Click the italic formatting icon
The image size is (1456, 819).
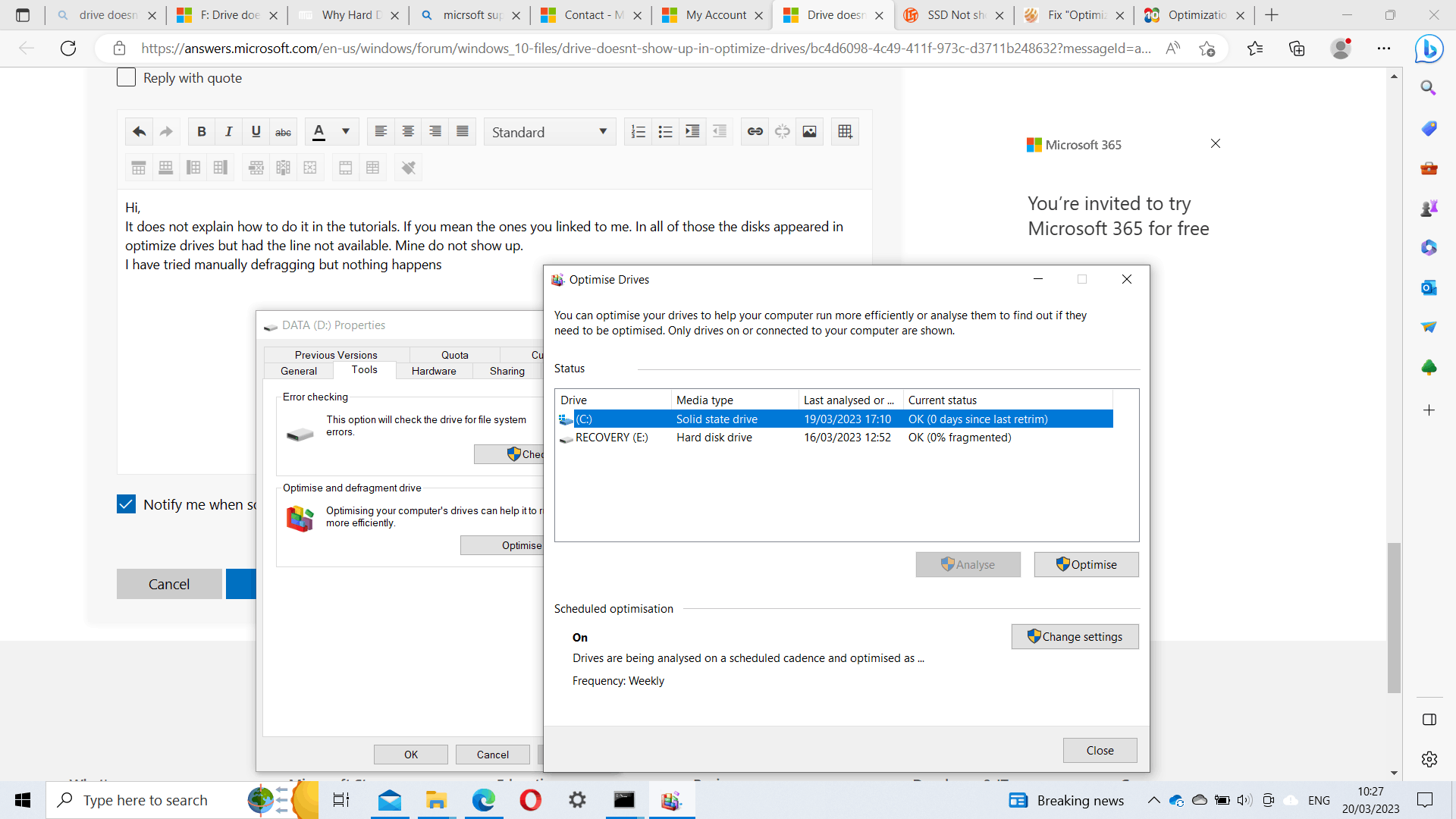[228, 131]
